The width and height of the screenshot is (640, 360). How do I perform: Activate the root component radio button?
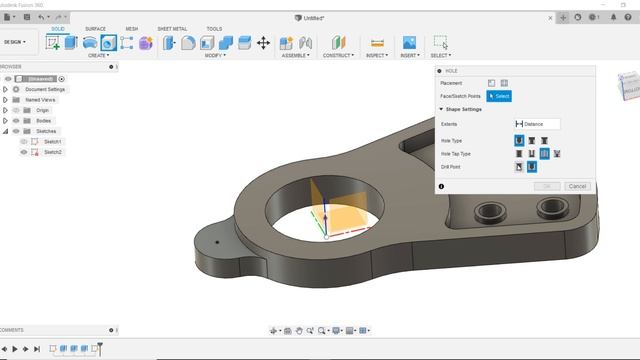(x=62, y=79)
